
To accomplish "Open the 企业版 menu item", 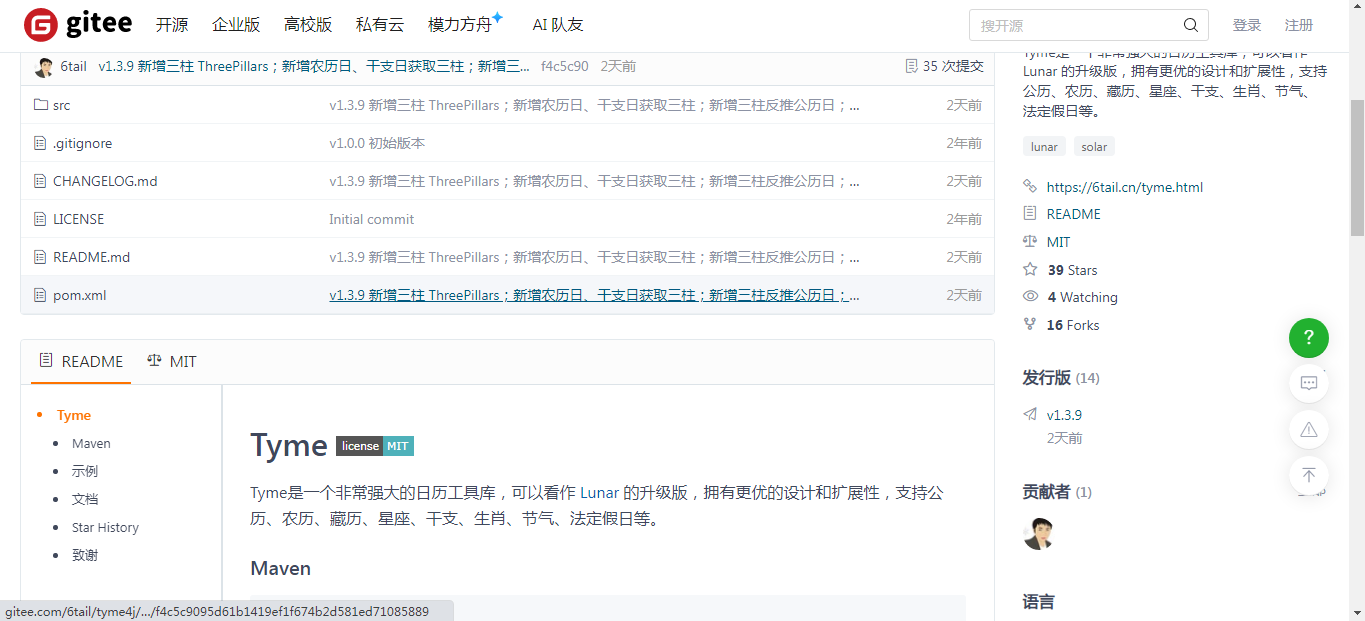I will point(236,25).
